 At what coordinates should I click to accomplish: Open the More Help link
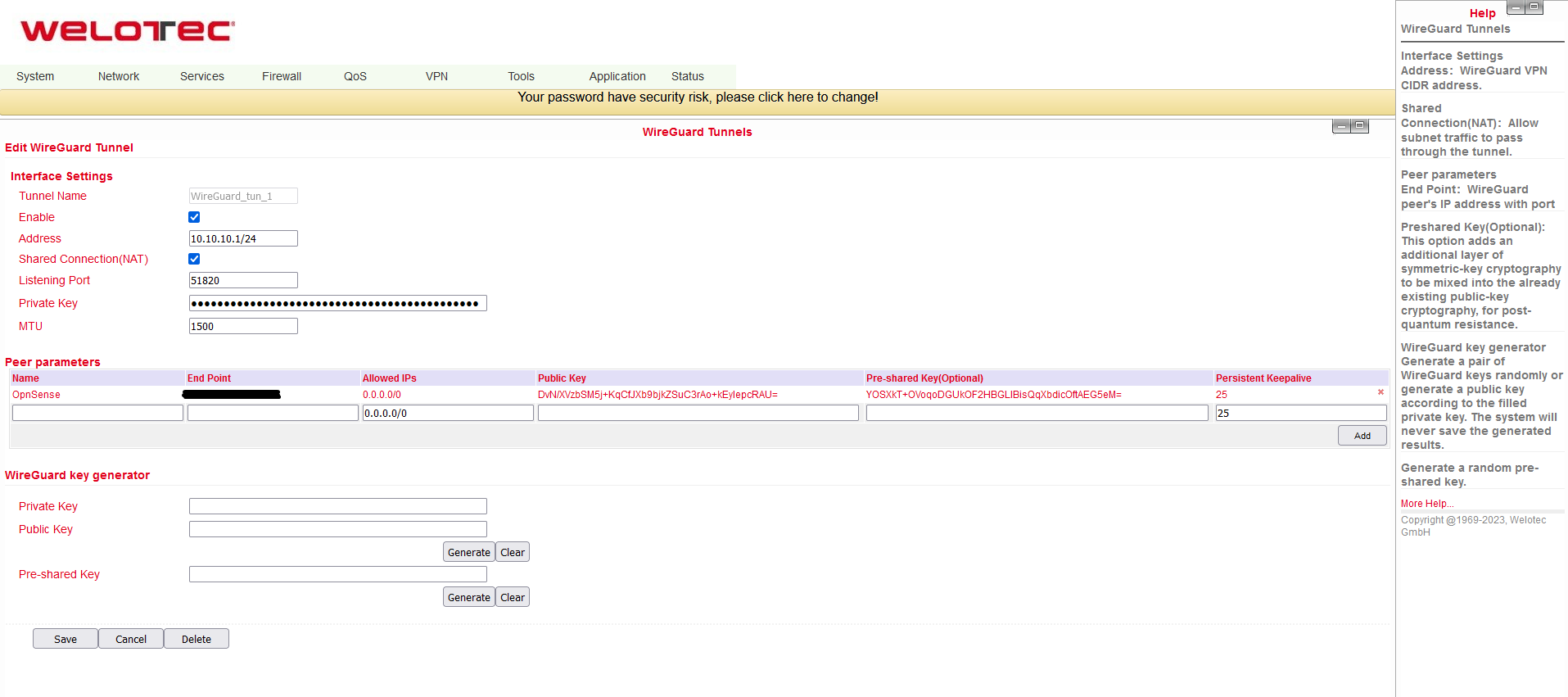point(1427,504)
